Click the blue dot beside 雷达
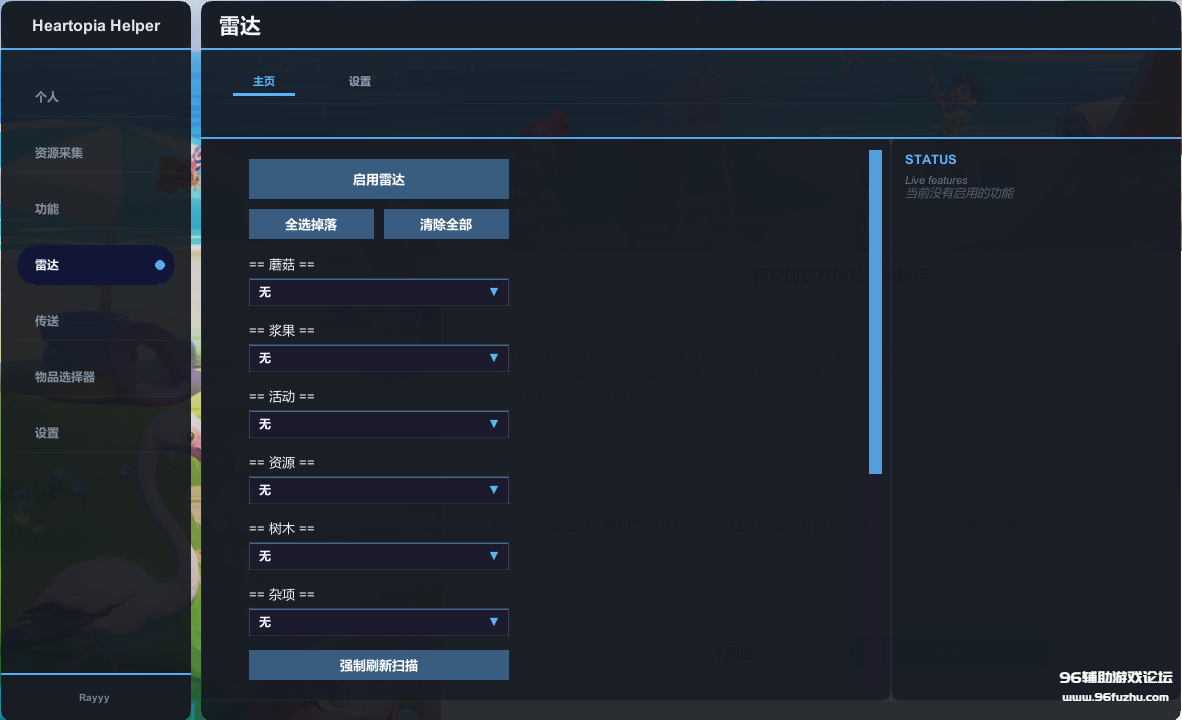Screen dimensions: 1182x720 click(160, 265)
